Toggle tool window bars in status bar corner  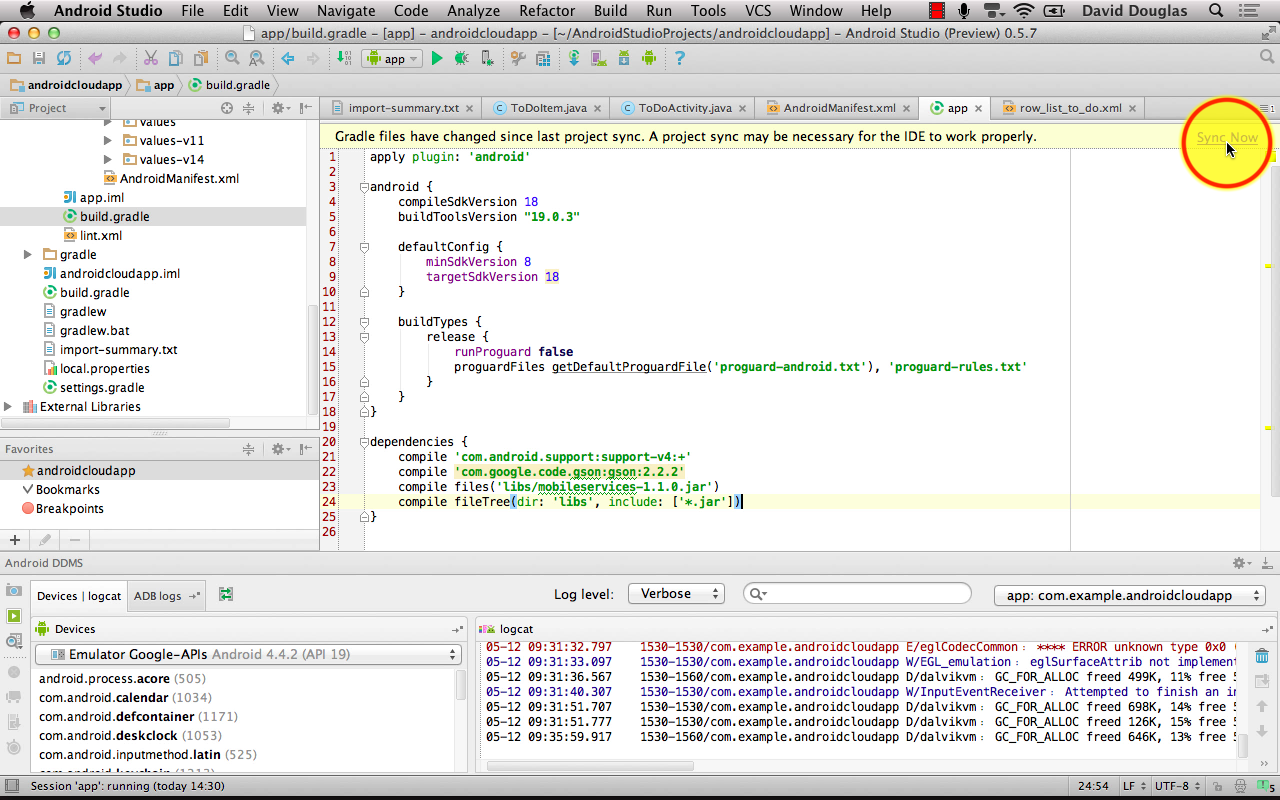click(x=10, y=787)
